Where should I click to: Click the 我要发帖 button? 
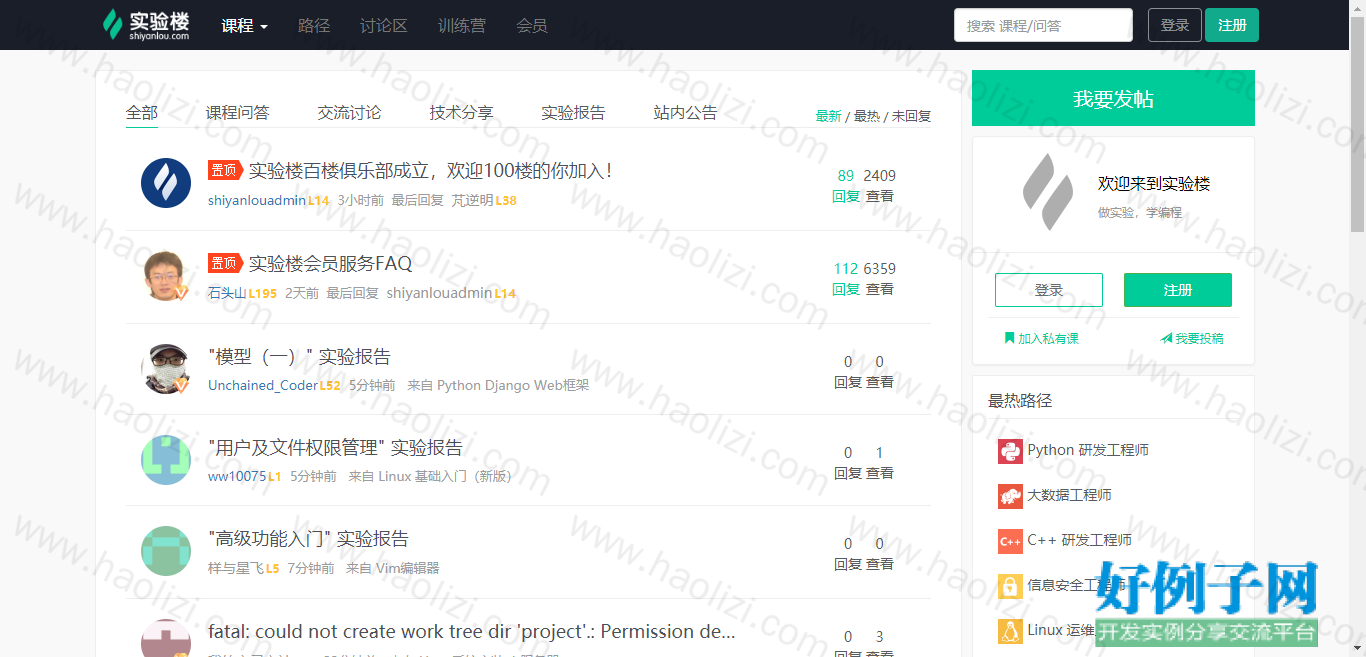click(1113, 98)
